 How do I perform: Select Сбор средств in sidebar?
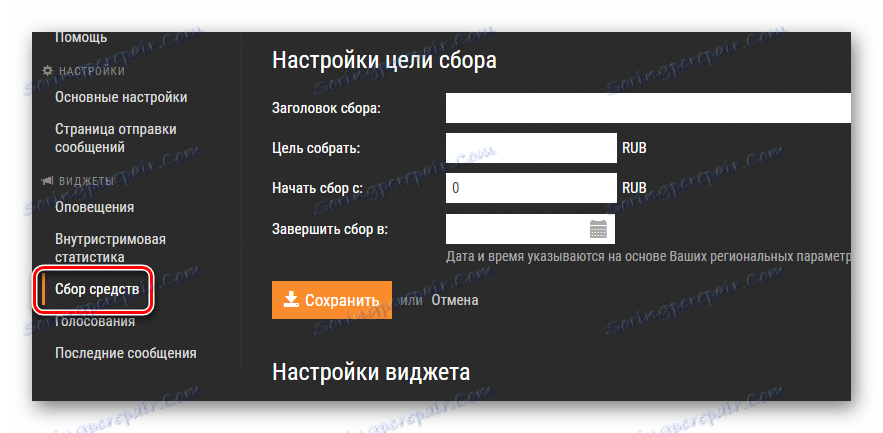tap(97, 289)
